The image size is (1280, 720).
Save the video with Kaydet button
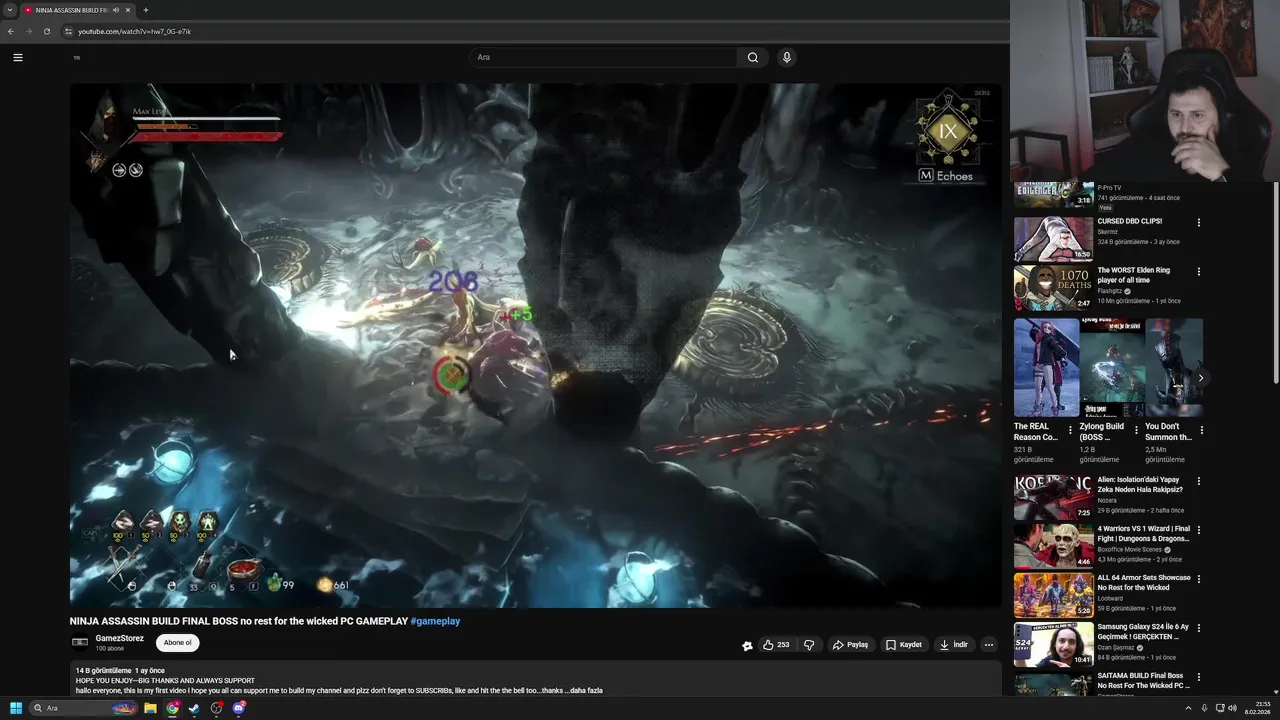point(904,645)
